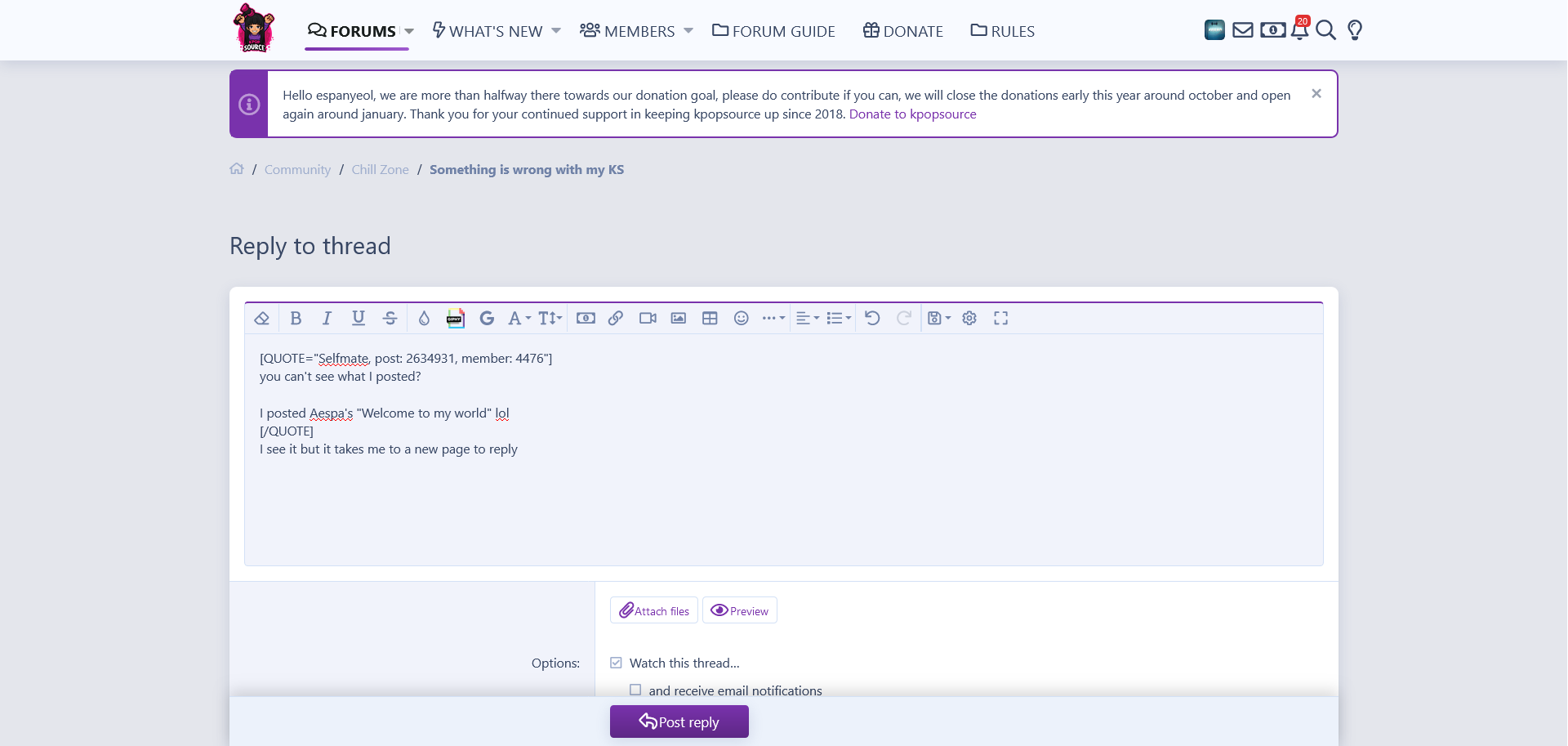Open alerts bell with 20 notifications
The width and height of the screenshot is (1568, 746).
coord(1300,29)
